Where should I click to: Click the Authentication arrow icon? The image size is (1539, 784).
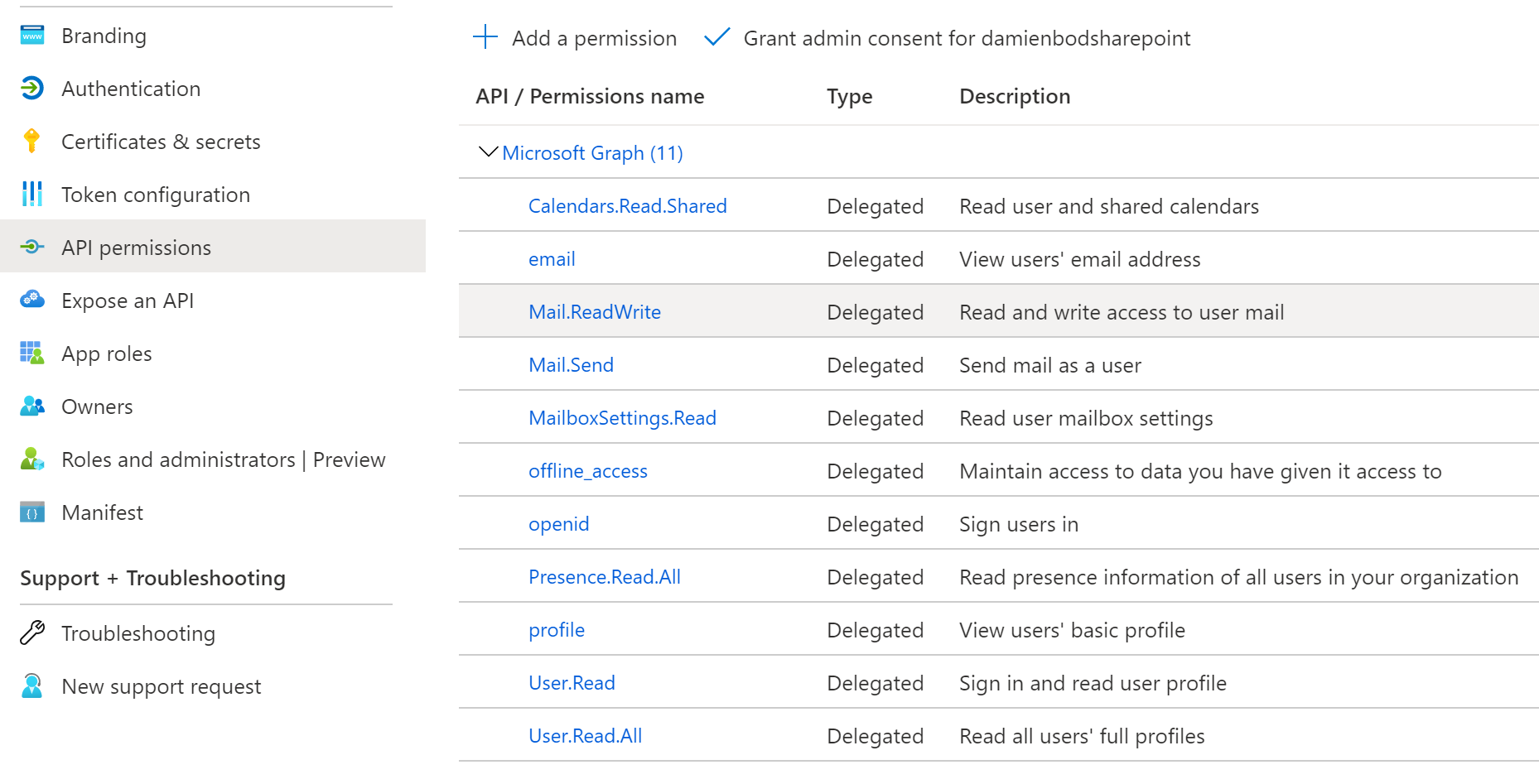click(x=32, y=89)
